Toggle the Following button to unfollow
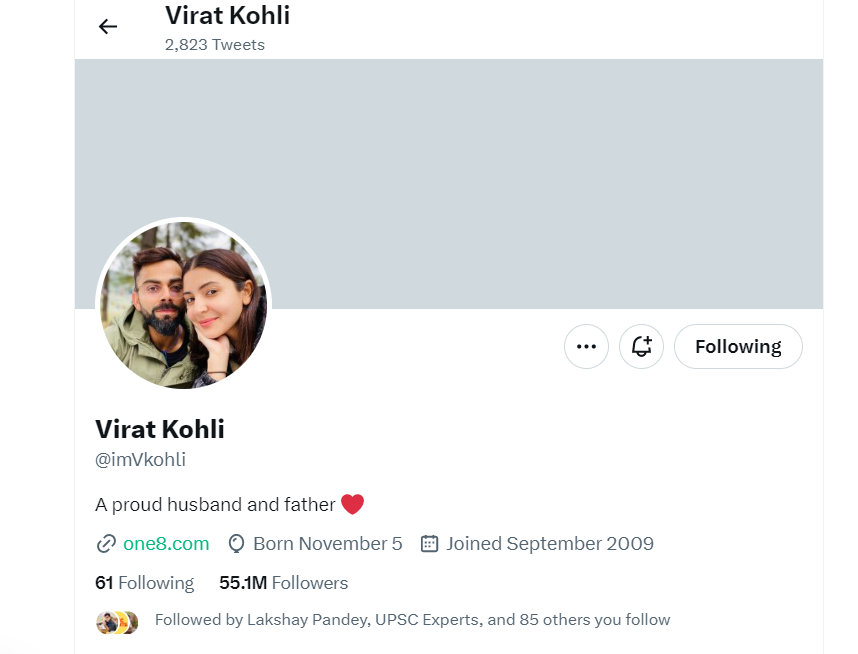 click(738, 347)
